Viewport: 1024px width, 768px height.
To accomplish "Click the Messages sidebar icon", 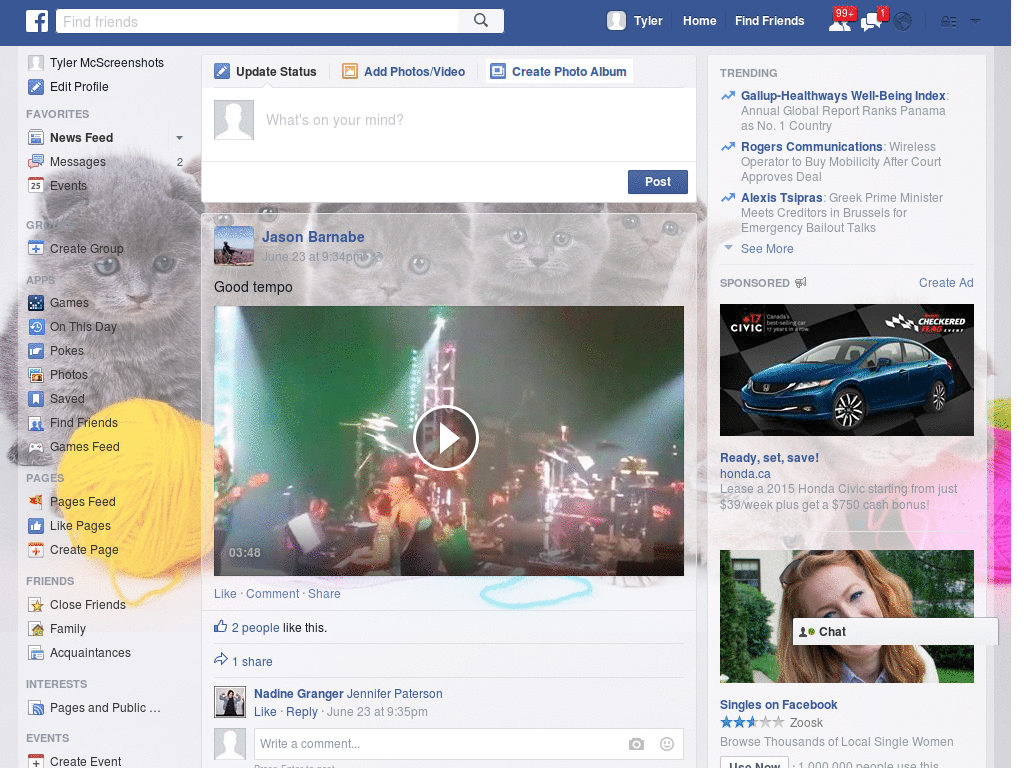I will point(36,162).
